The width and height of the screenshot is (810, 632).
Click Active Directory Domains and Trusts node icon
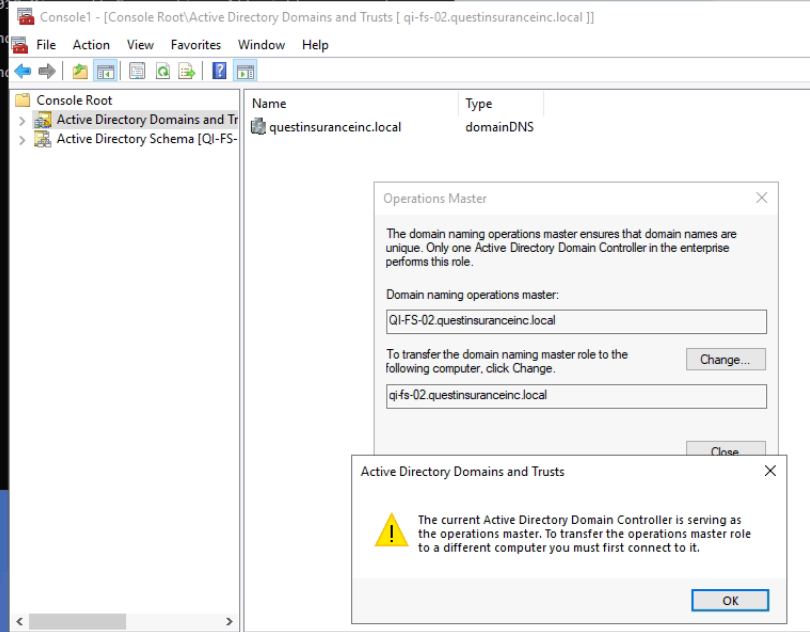(42, 120)
